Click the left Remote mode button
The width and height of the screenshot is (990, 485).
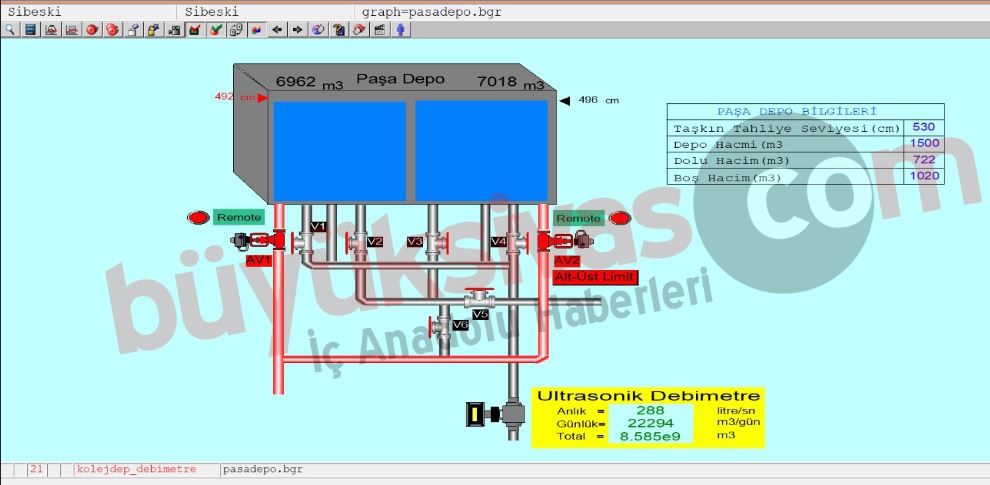[238, 217]
